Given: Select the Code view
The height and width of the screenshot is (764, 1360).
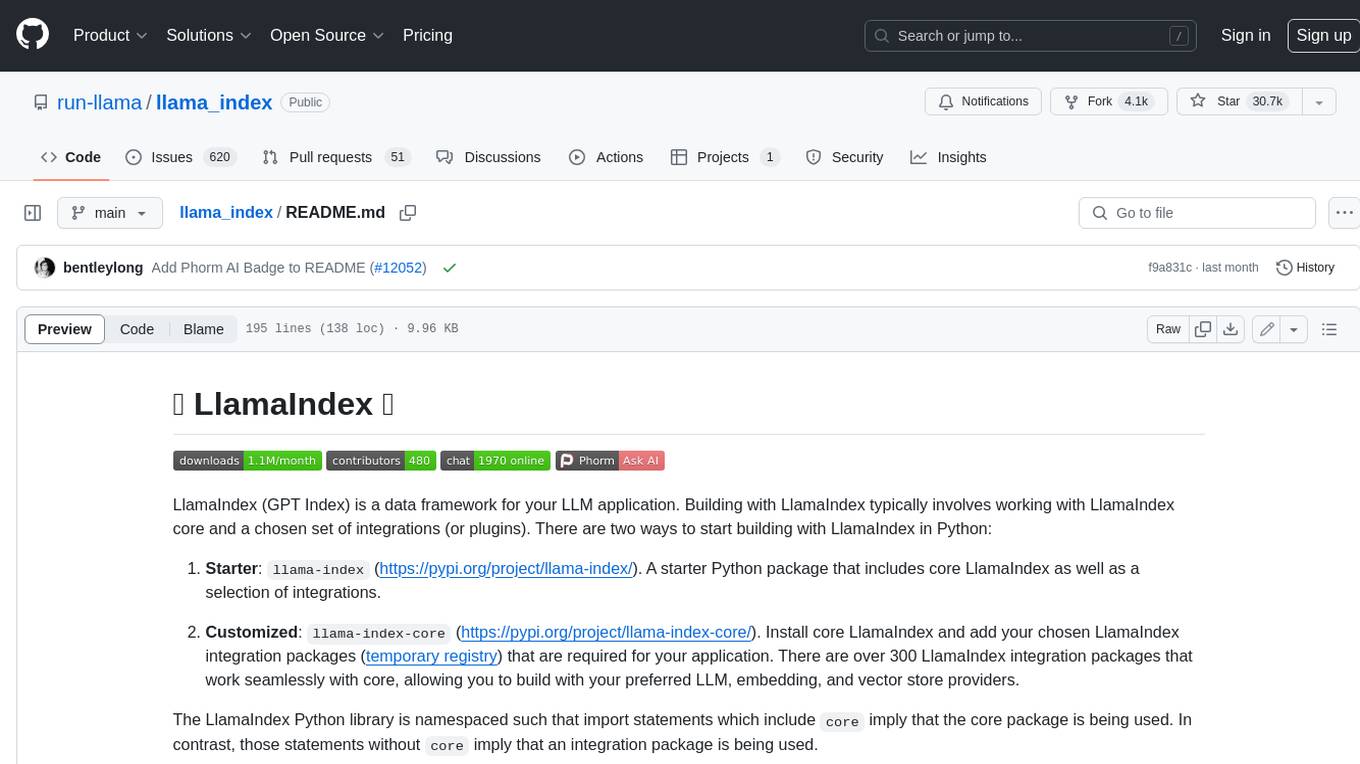Looking at the screenshot, I should pyautogui.click(x=137, y=329).
